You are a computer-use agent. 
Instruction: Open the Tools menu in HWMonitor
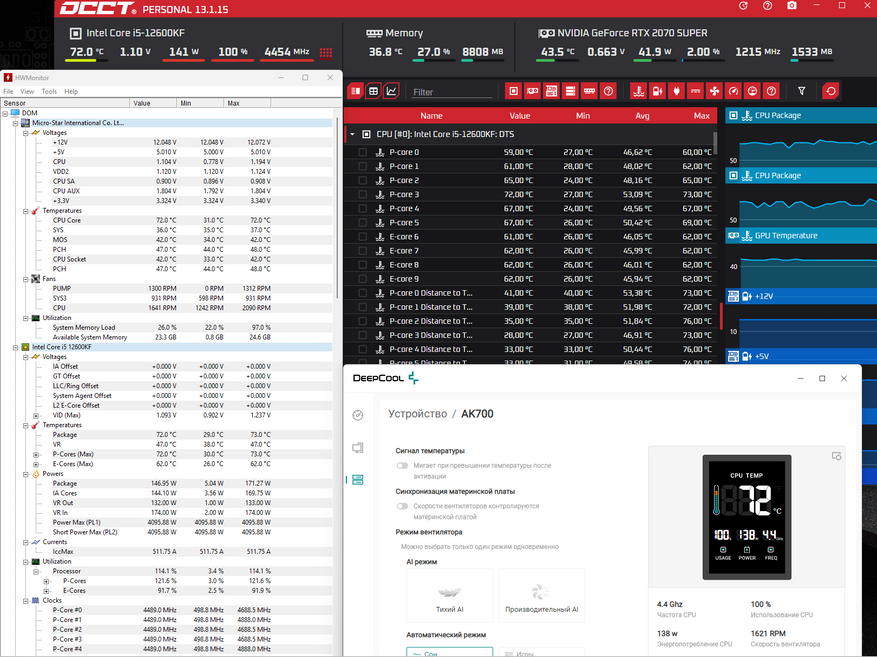pyautogui.click(x=49, y=91)
